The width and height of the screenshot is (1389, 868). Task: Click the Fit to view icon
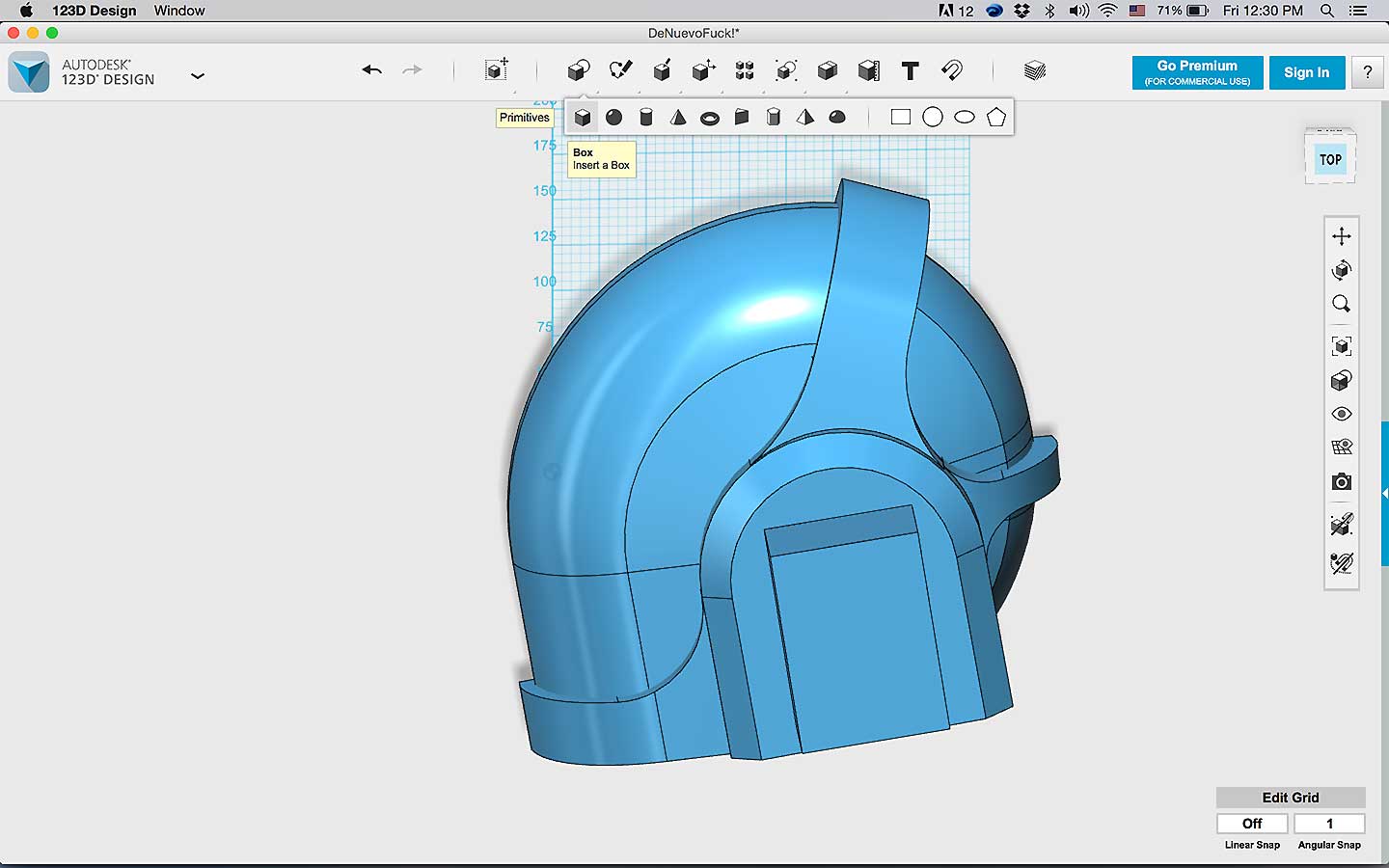click(x=1342, y=346)
